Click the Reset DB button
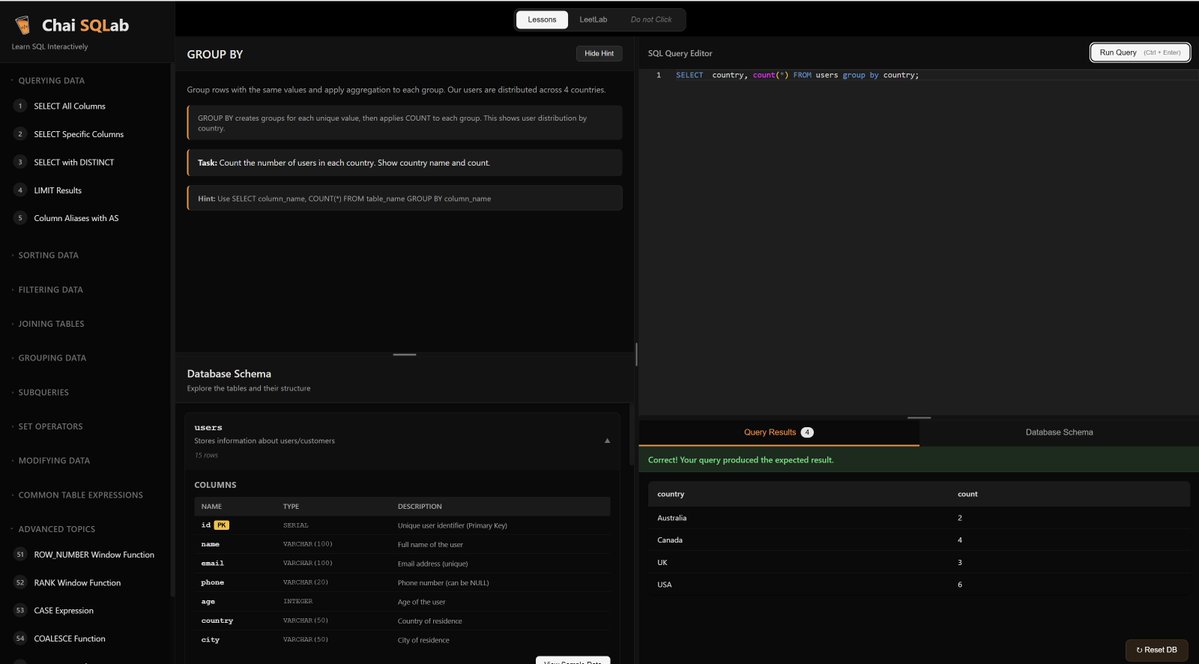 click(x=1156, y=649)
